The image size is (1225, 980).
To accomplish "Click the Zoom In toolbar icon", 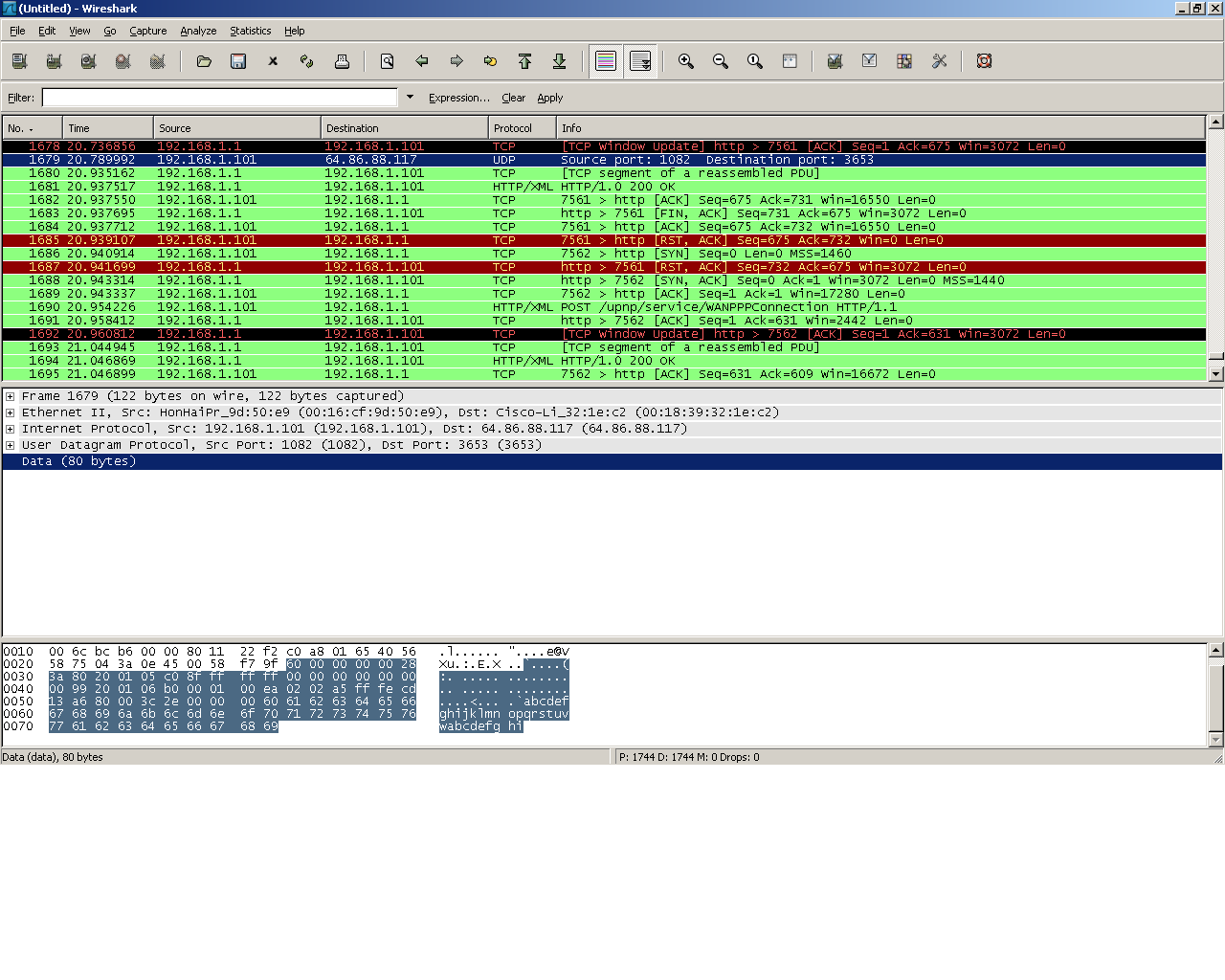I will pos(685,60).
